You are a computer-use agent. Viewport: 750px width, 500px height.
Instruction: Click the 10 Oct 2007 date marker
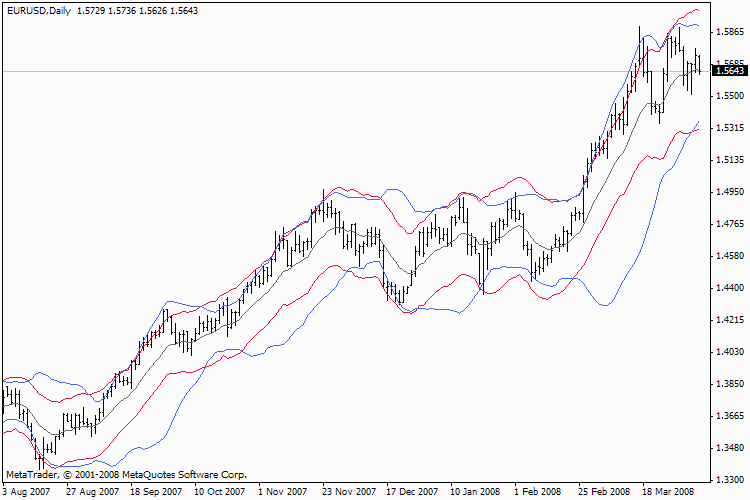[220, 491]
